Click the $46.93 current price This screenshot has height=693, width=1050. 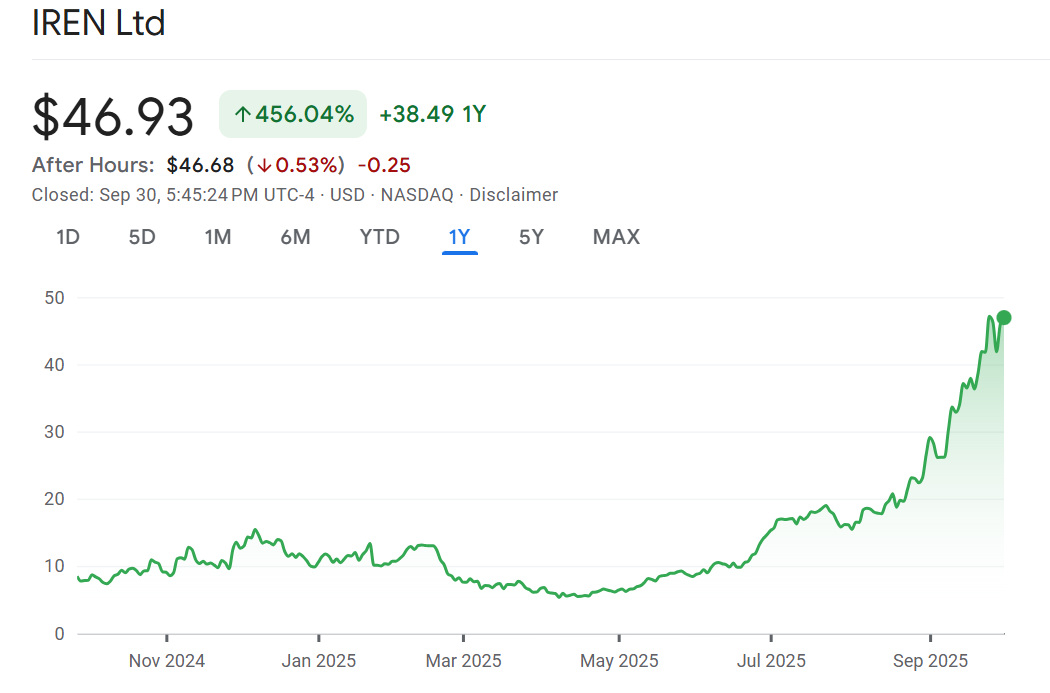(x=113, y=117)
